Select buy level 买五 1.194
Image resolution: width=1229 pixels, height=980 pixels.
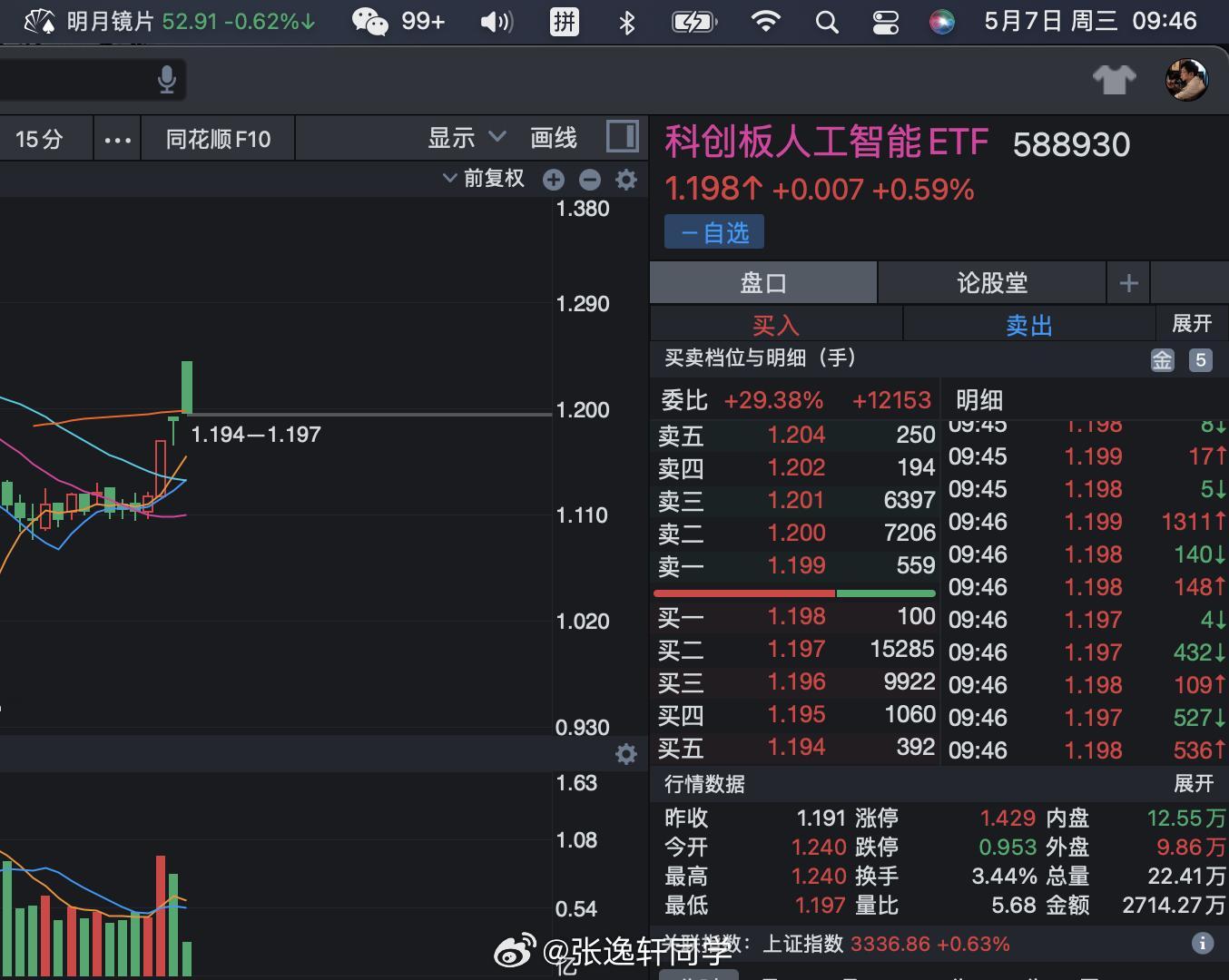pyautogui.click(x=796, y=747)
